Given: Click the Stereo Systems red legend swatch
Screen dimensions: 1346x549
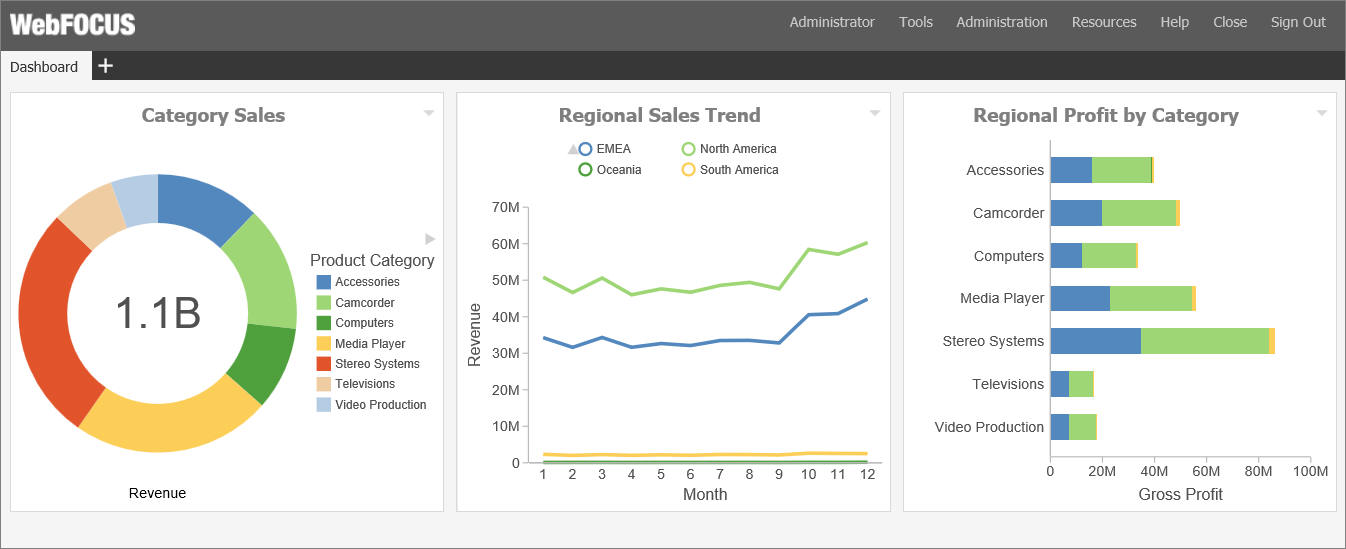Looking at the screenshot, I should click(324, 364).
